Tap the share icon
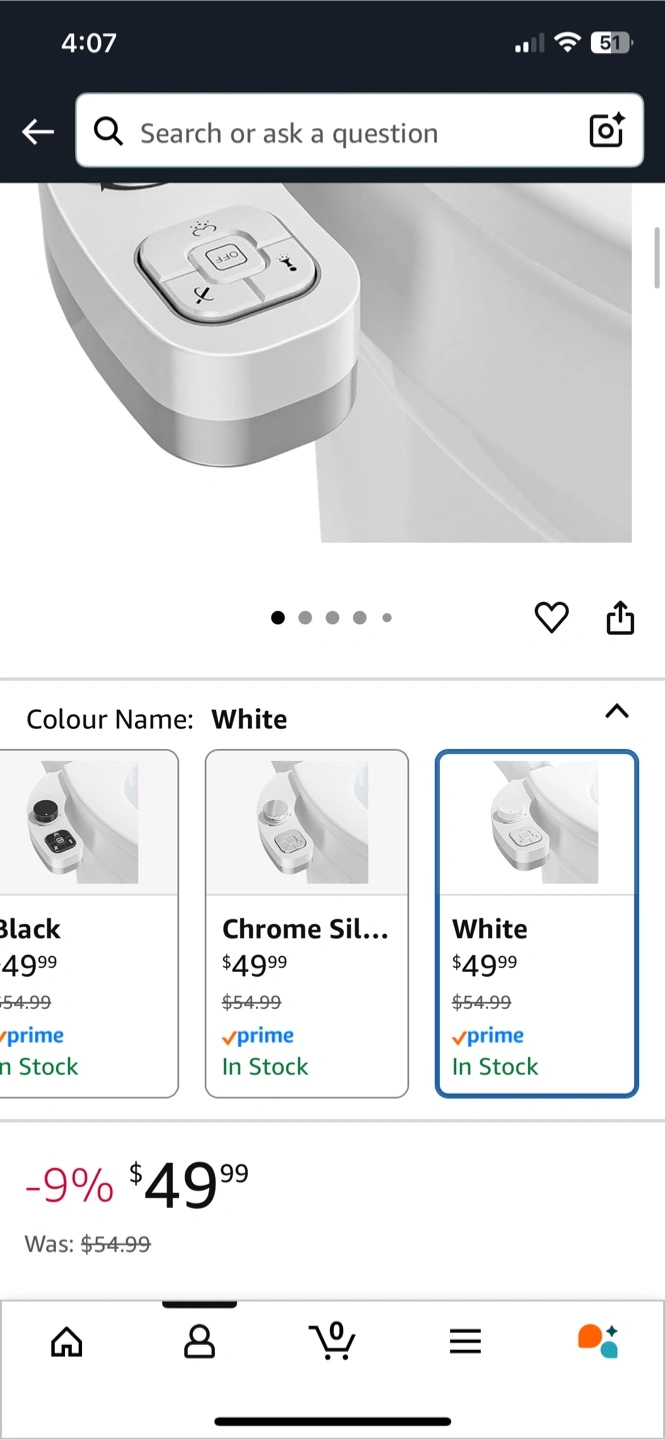This screenshot has width=665, height=1440. [620, 618]
